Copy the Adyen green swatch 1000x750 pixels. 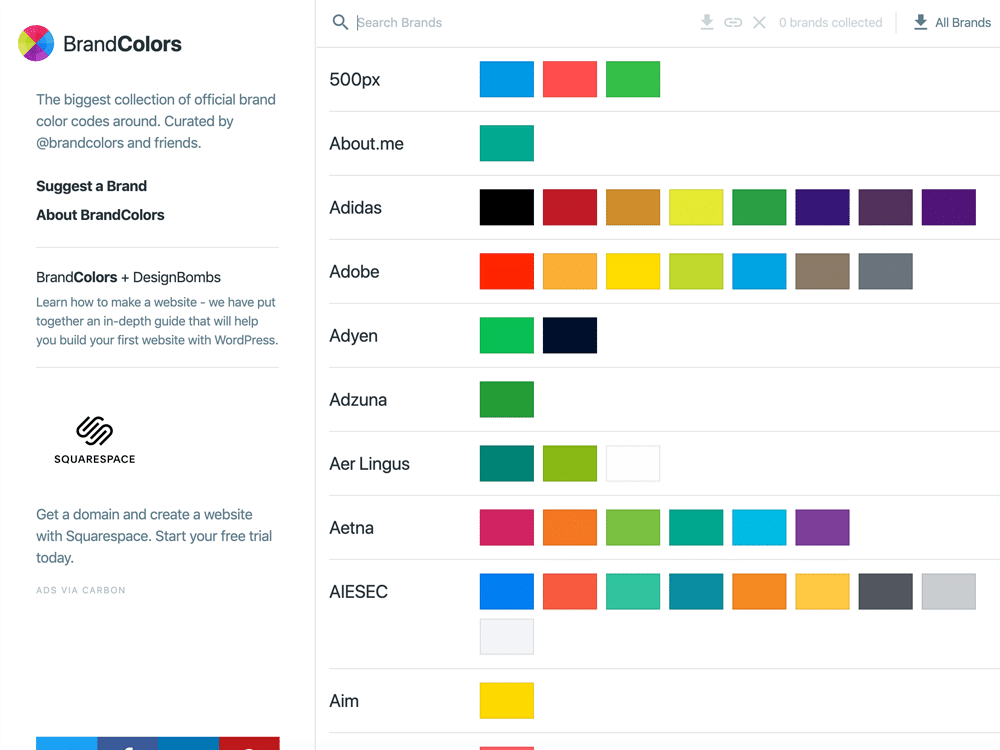pos(507,335)
